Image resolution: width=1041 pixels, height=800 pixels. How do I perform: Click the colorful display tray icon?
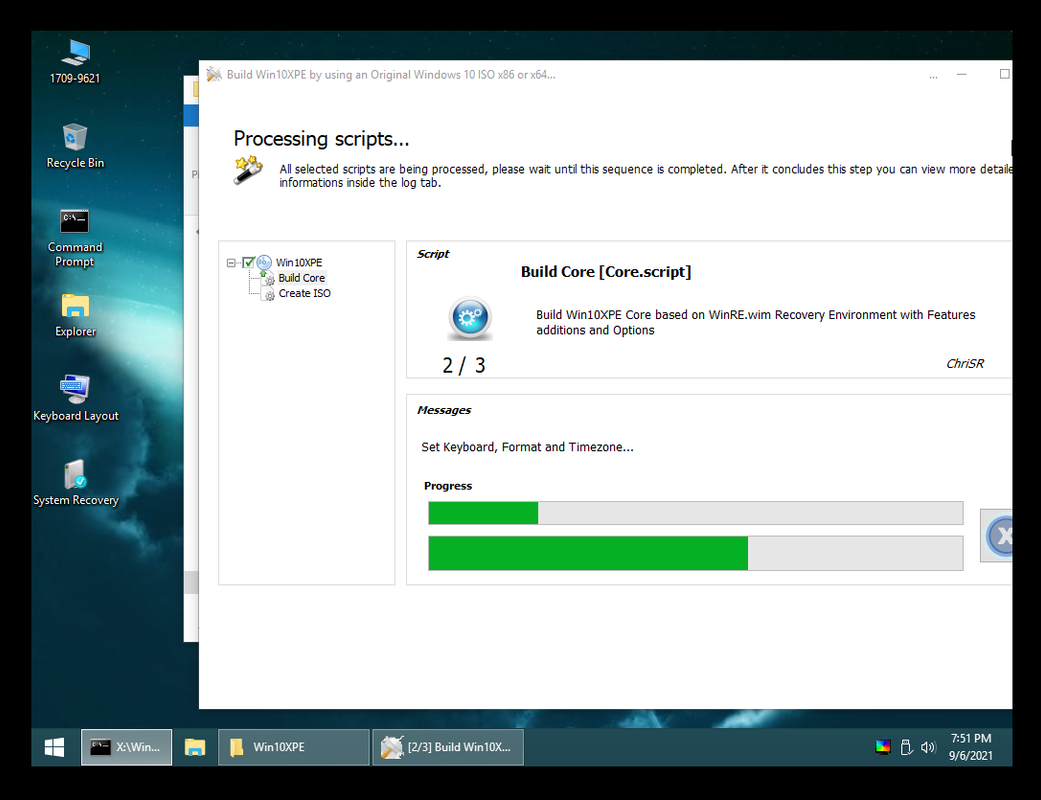pyautogui.click(x=882, y=748)
